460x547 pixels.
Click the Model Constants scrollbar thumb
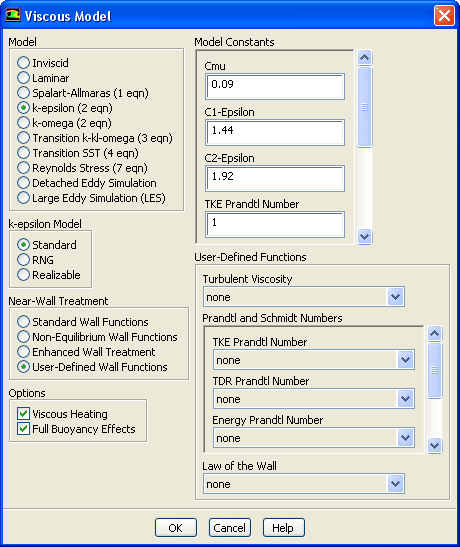coord(364,107)
